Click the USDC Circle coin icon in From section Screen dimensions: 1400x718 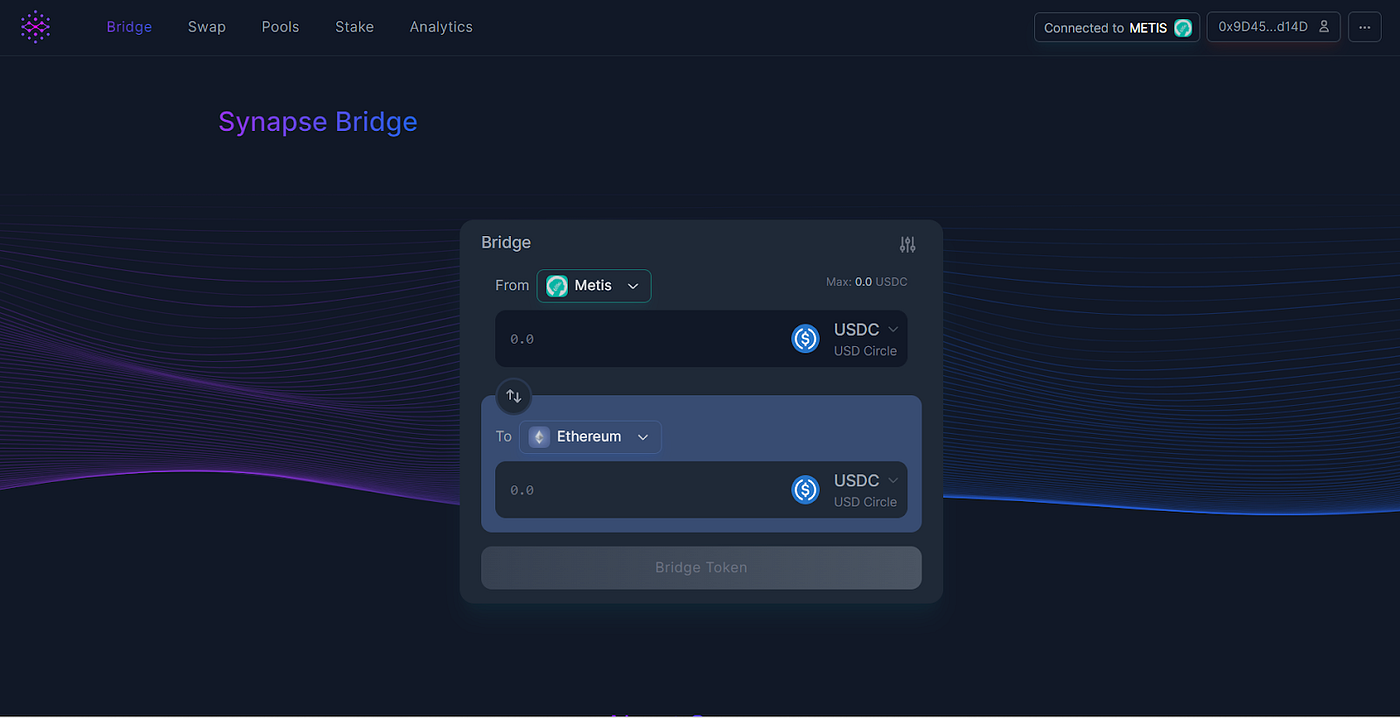coord(805,338)
